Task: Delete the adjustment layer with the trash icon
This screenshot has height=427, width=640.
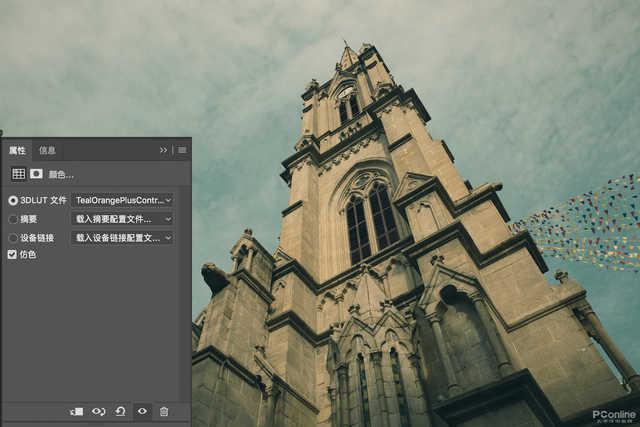Action: 164,411
